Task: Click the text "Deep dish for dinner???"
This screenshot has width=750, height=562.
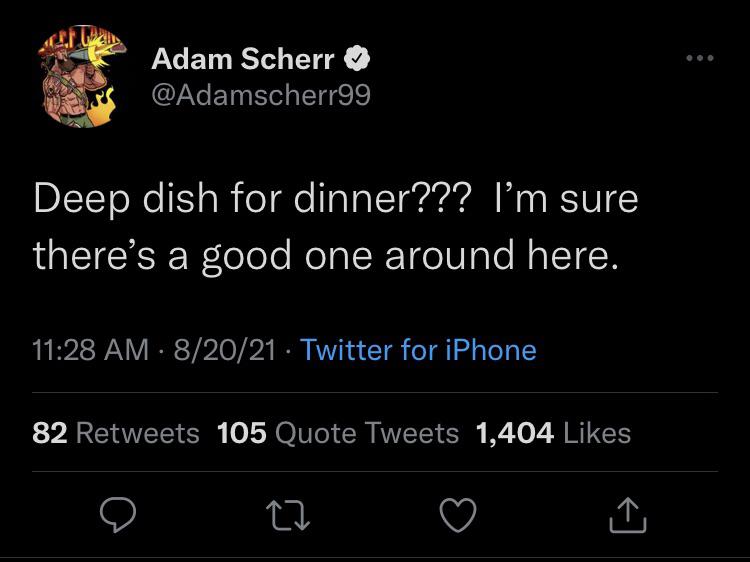Action: tap(252, 198)
